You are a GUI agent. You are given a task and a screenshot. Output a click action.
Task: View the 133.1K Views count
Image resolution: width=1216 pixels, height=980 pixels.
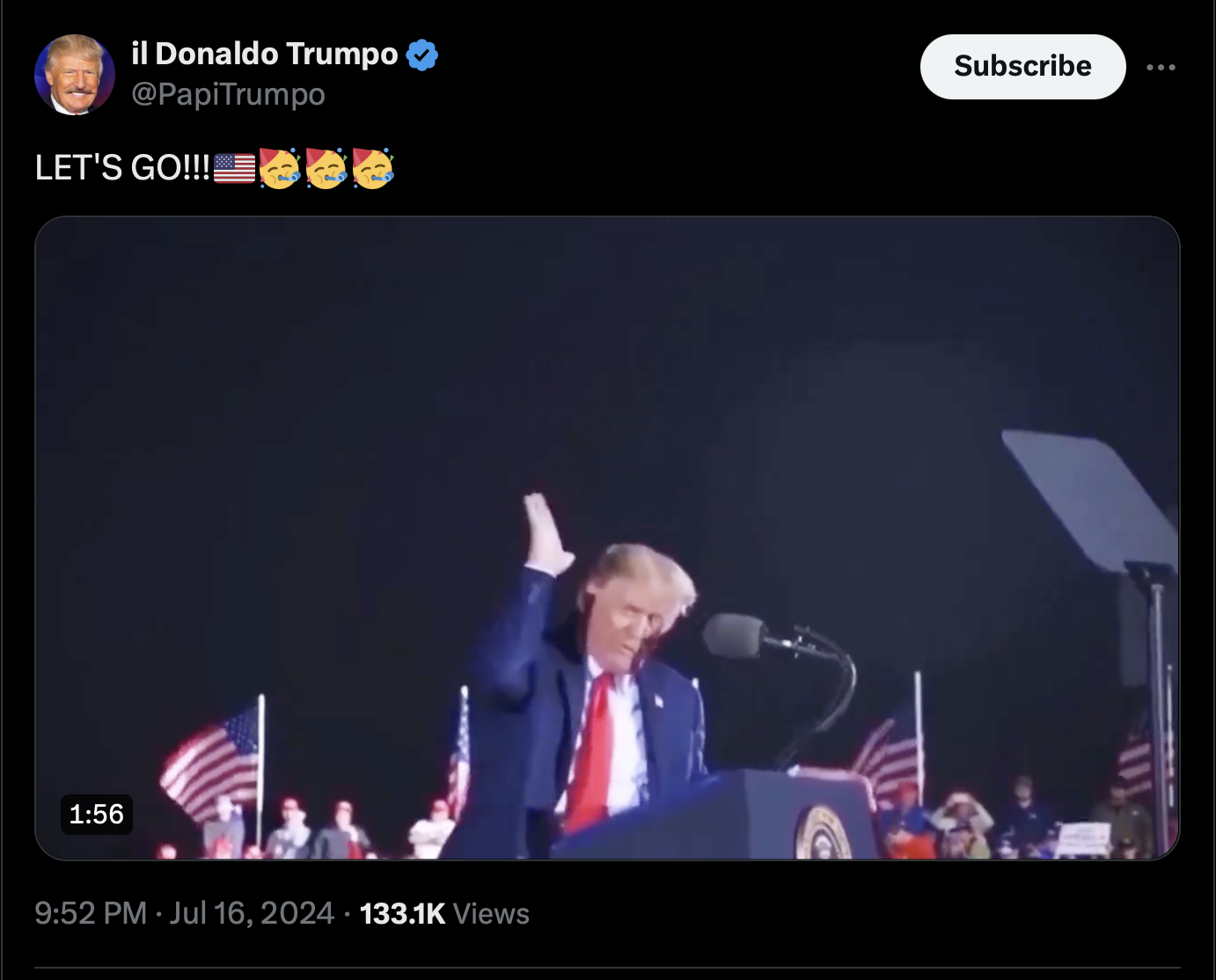tap(444, 913)
